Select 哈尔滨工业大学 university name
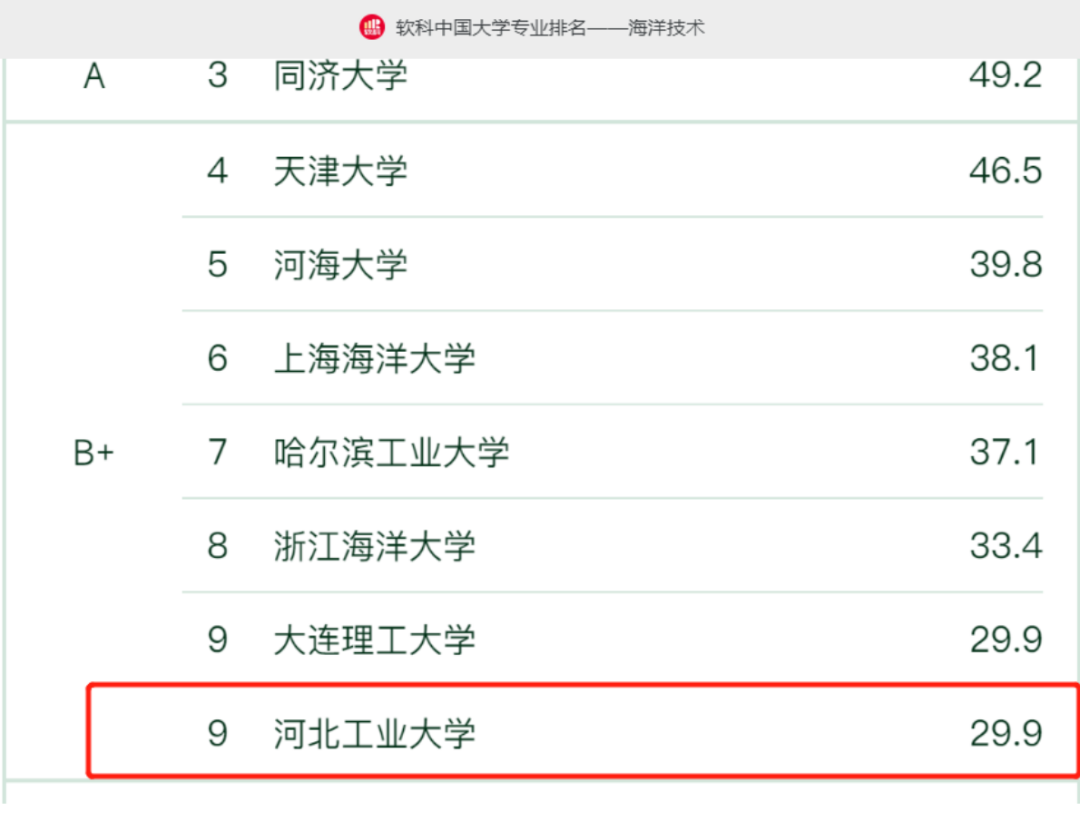Viewport: 1080px width, 820px height. click(391, 452)
